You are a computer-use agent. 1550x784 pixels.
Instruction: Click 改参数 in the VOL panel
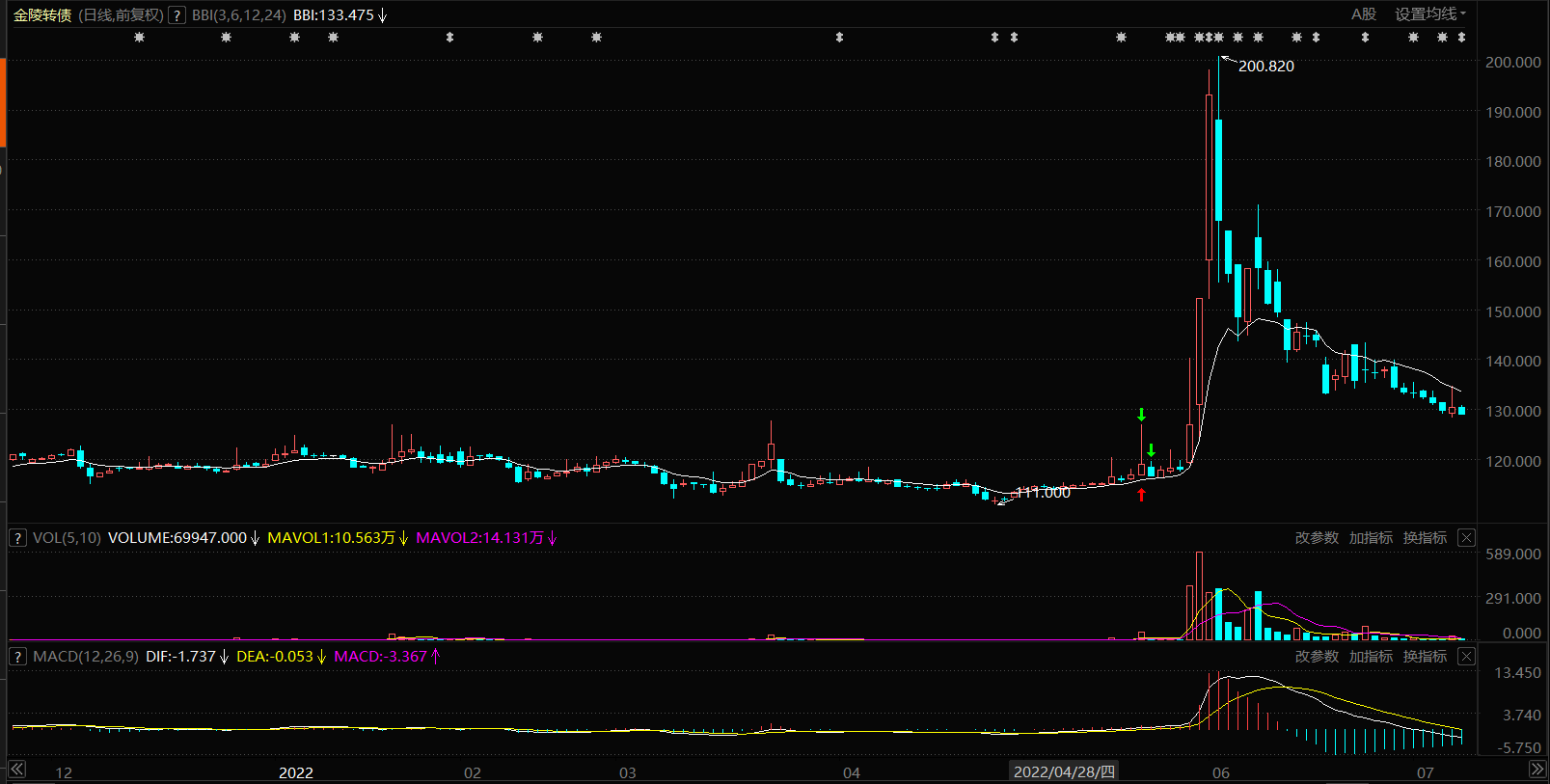pyautogui.click(x=1317, y=538)
